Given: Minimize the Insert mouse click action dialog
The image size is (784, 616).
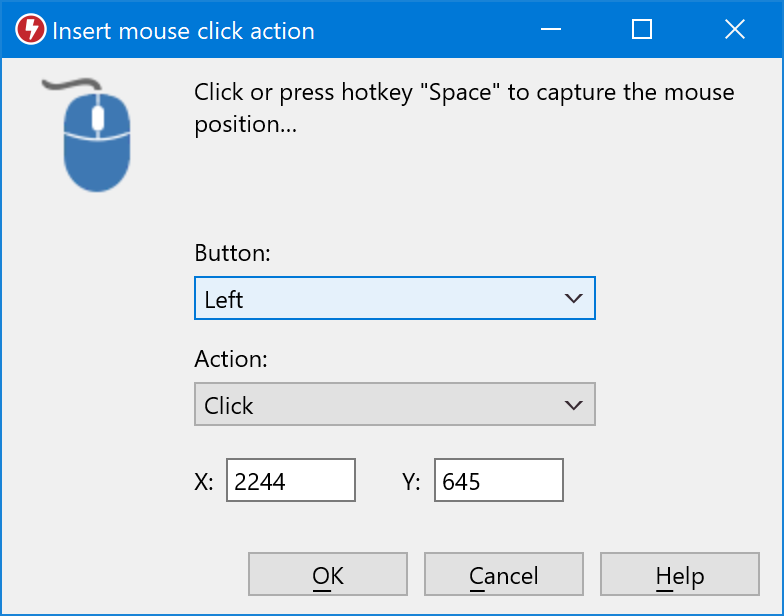Looking at the screenshot, I should pyautogui.click(x=550, y=30).
